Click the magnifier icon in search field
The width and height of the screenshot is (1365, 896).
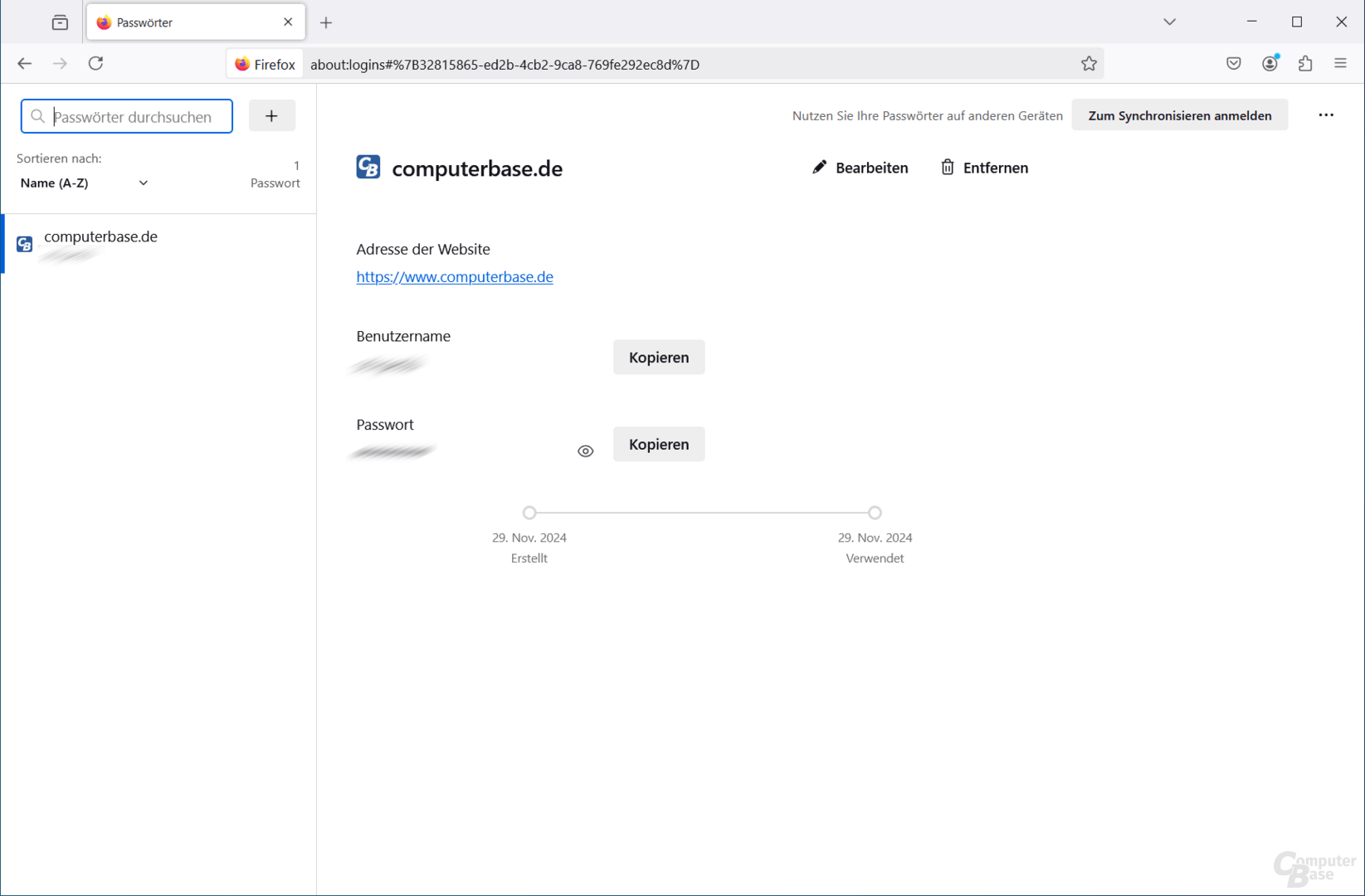tap(37, 116)
